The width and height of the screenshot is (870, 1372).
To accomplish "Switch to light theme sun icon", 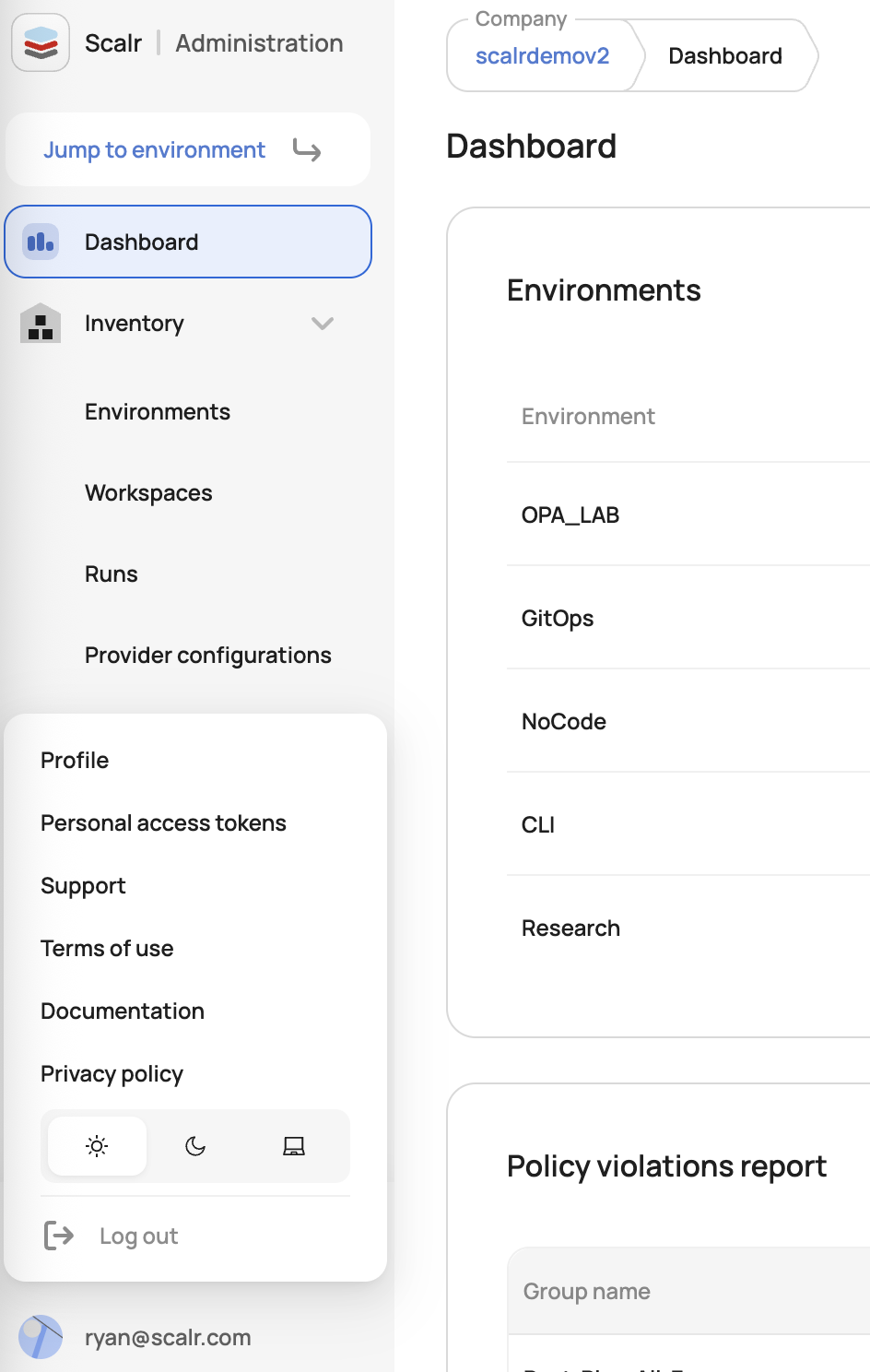I will (97, 1146).
